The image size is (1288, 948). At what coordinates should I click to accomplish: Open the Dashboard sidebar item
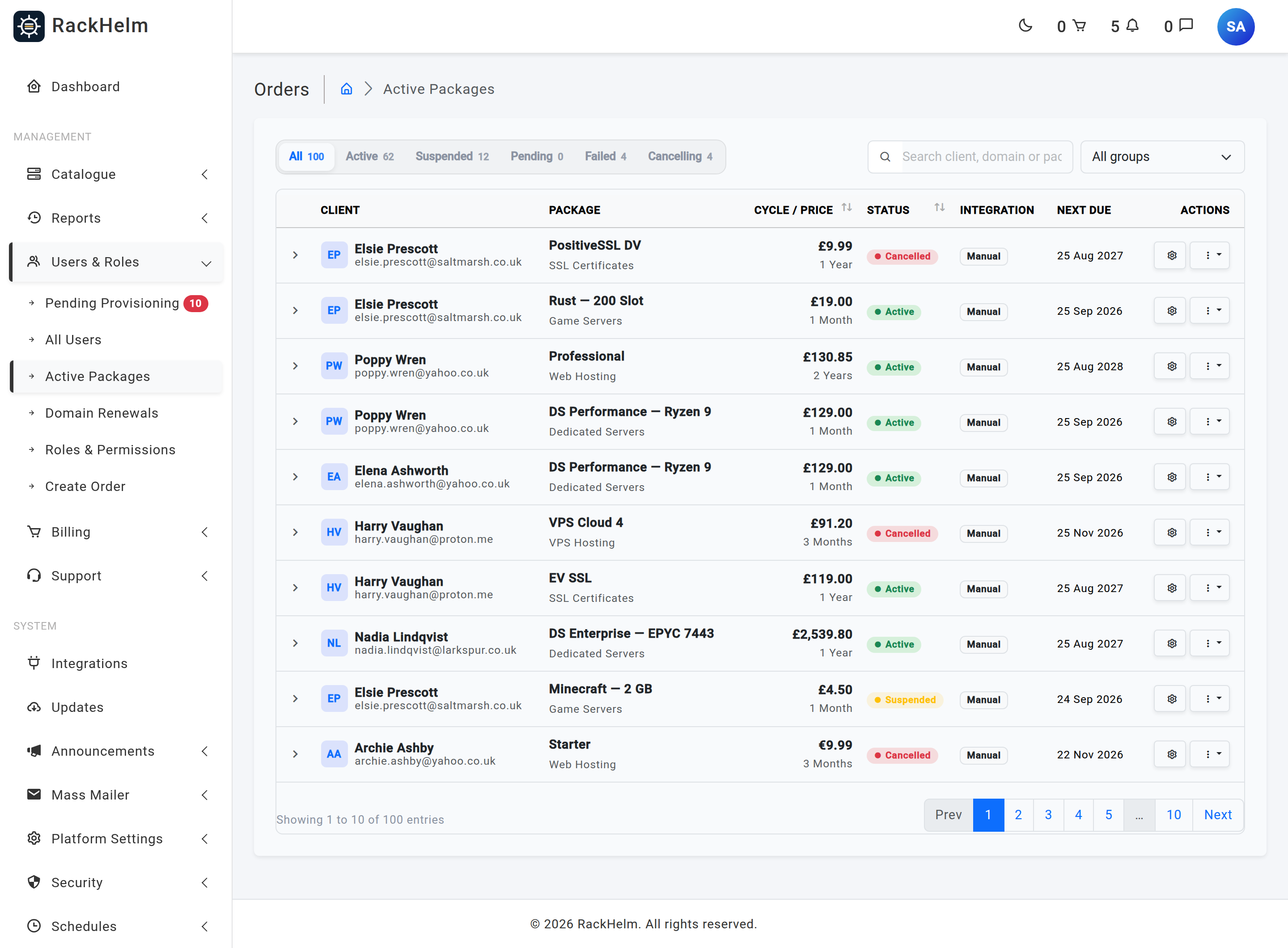pyautogui.click(x=116, y=87)
